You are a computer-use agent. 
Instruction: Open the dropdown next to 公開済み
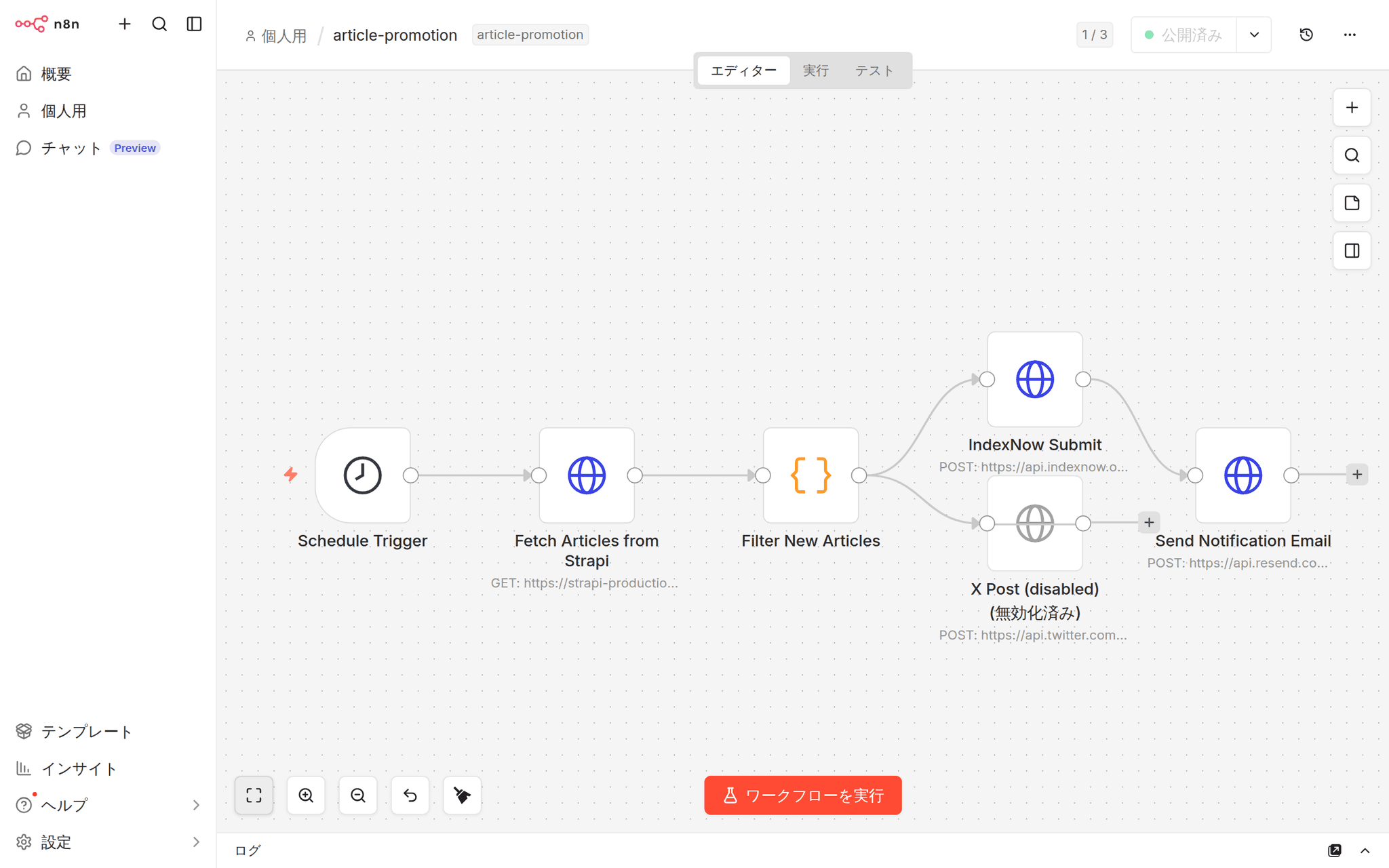coord(1254,35)
